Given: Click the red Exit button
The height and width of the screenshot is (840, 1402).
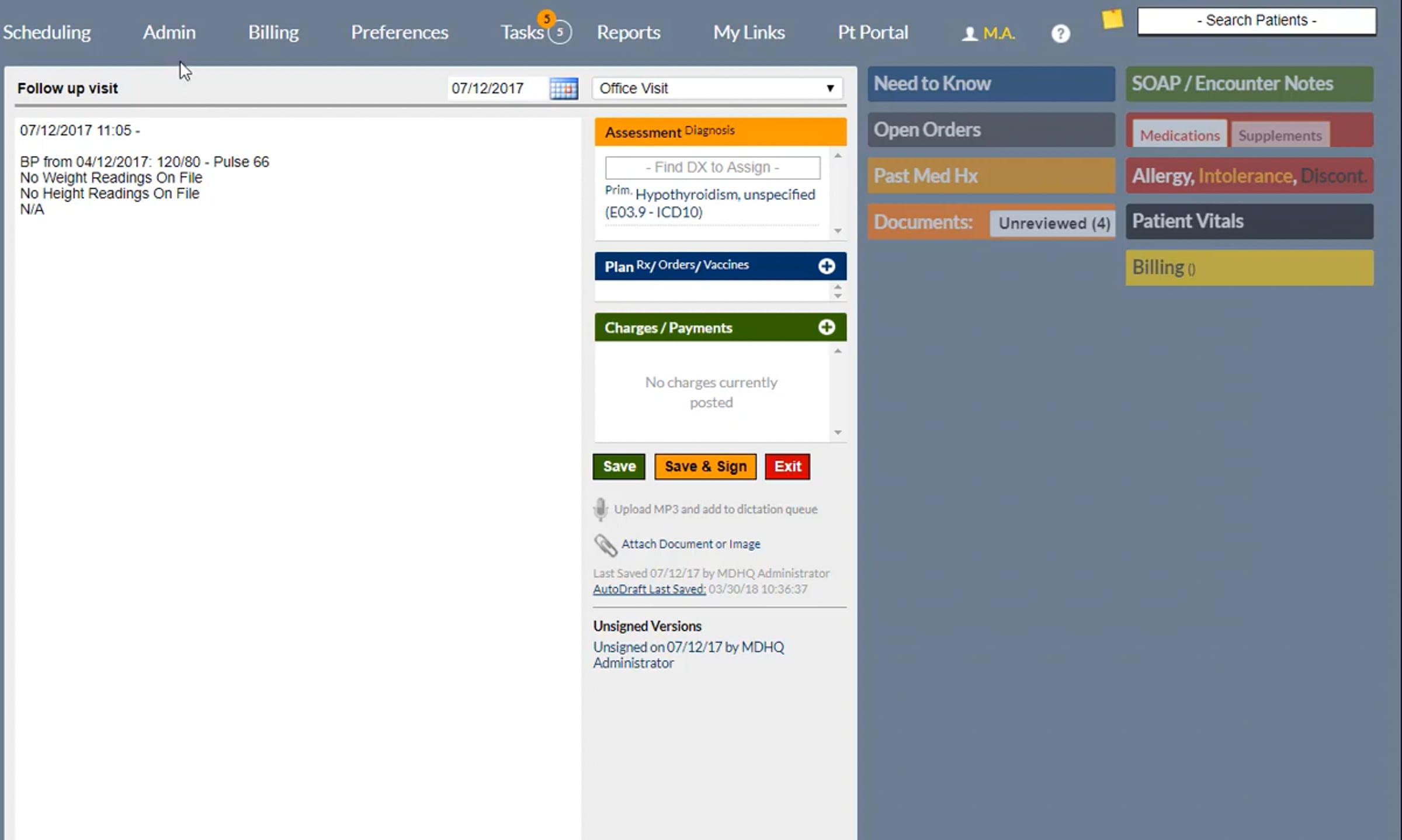Looking at the screenshot, I should click(x=787, y=466).
